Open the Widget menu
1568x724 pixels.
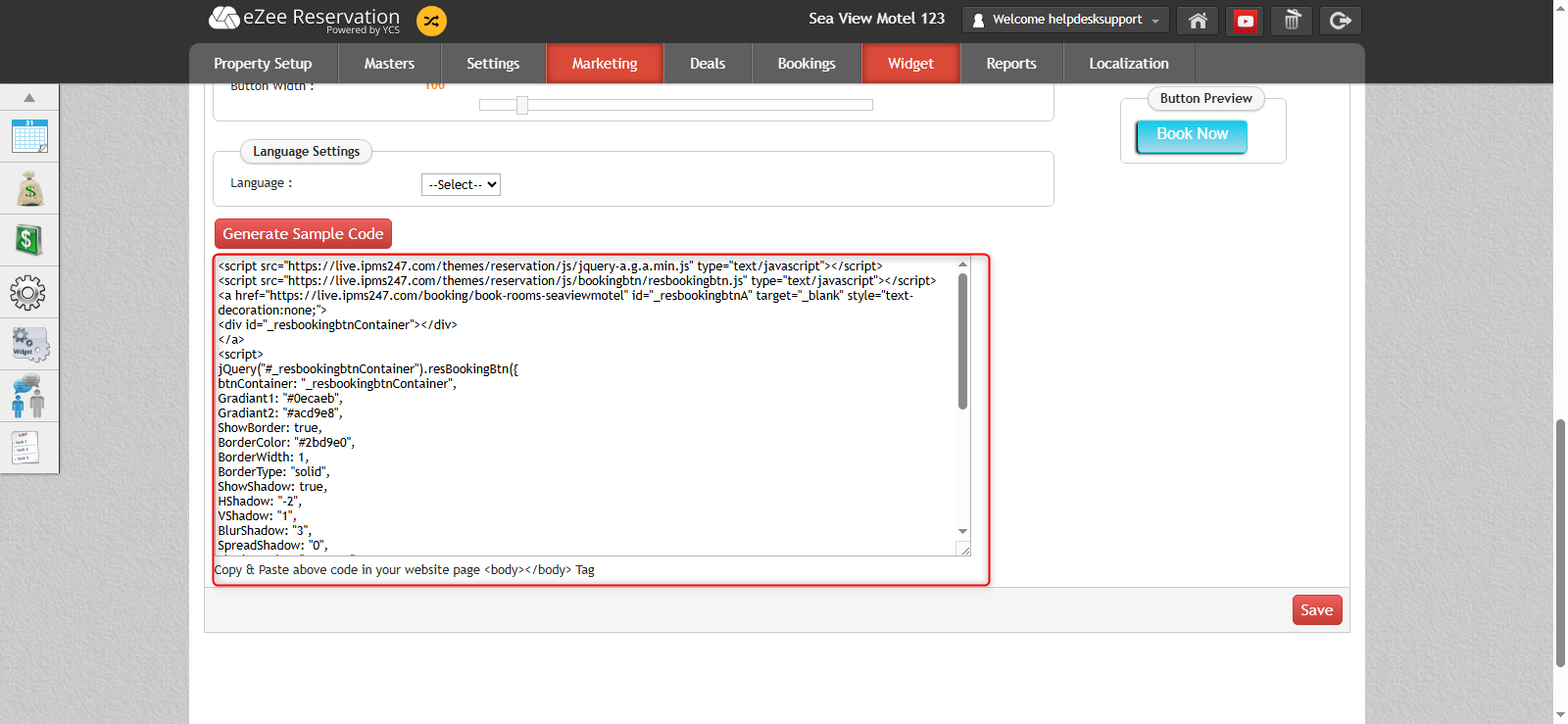pos(910,64)
